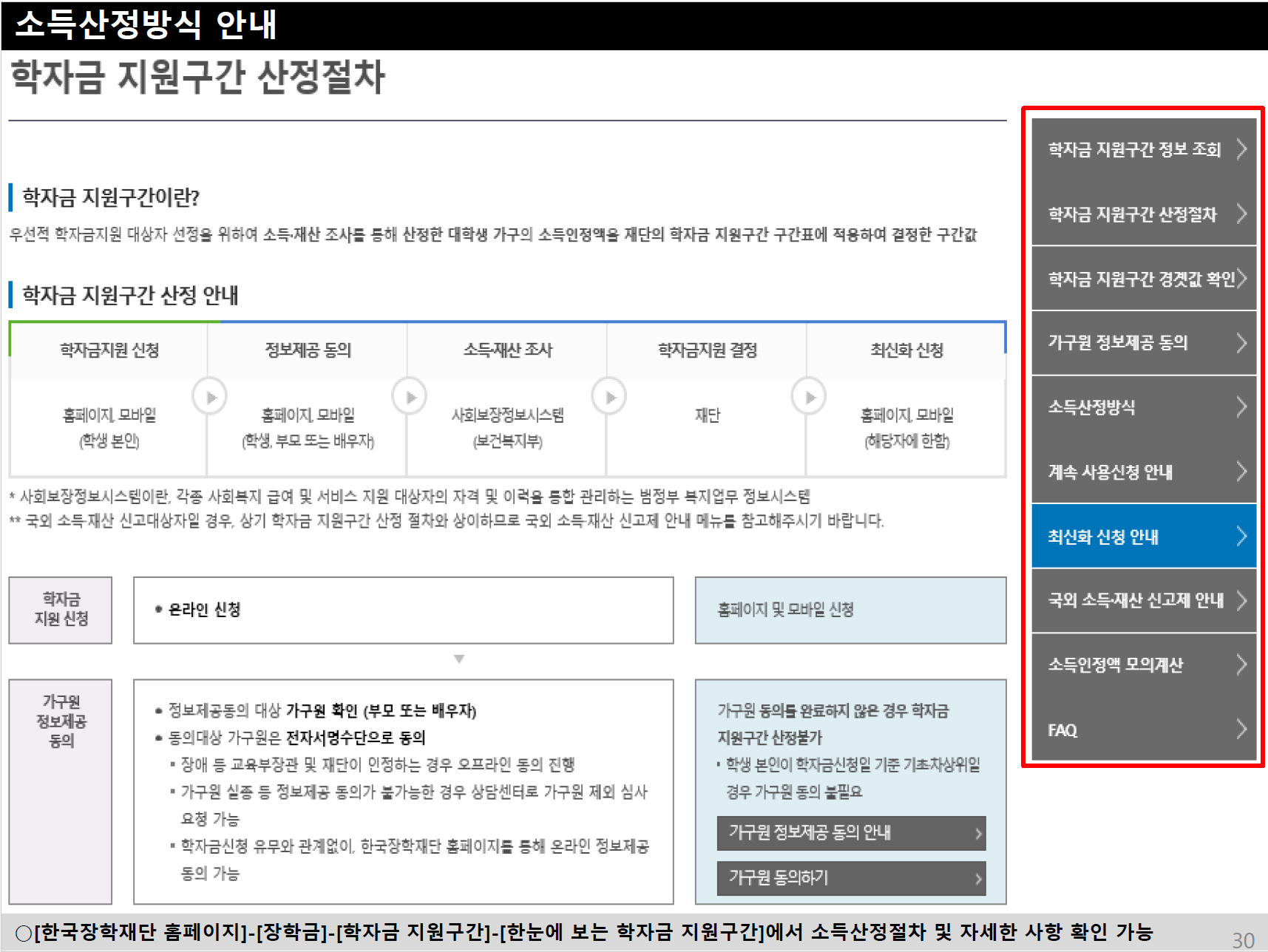The image size is (1268, 952).
Task: Click chevron next to 소득인정액 모의계산
Action: (x=1242, y=664)
